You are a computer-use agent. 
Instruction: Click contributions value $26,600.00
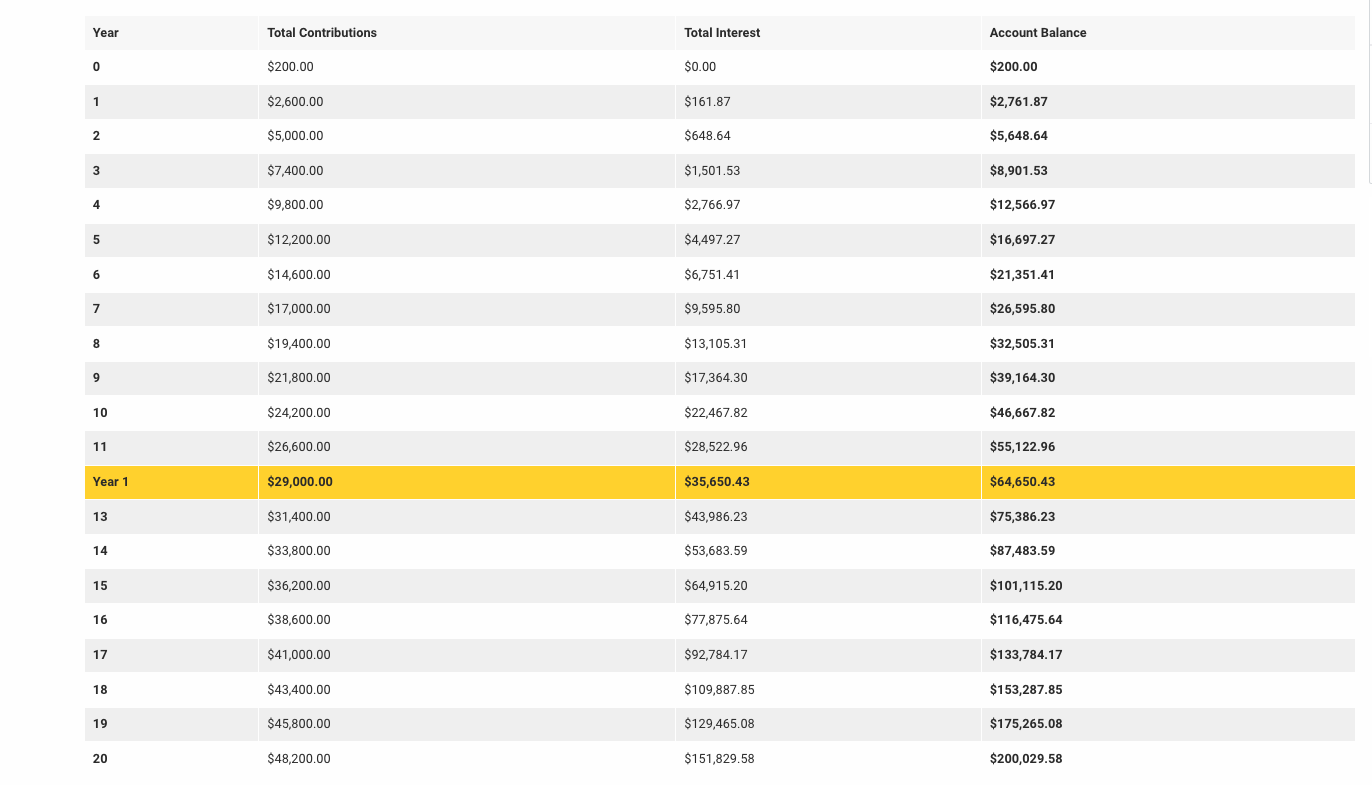[x=299, y=447]
